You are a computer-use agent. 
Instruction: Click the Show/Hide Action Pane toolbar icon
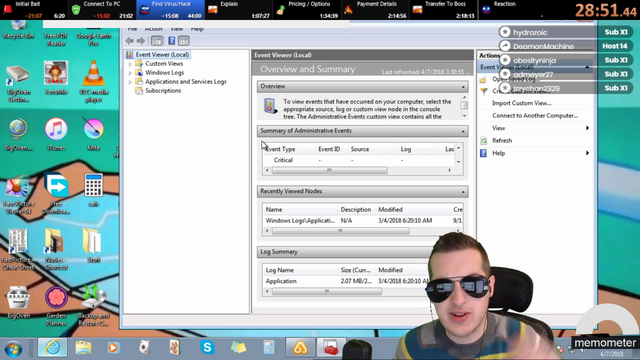pyautogui.click(x=184, y=41)
